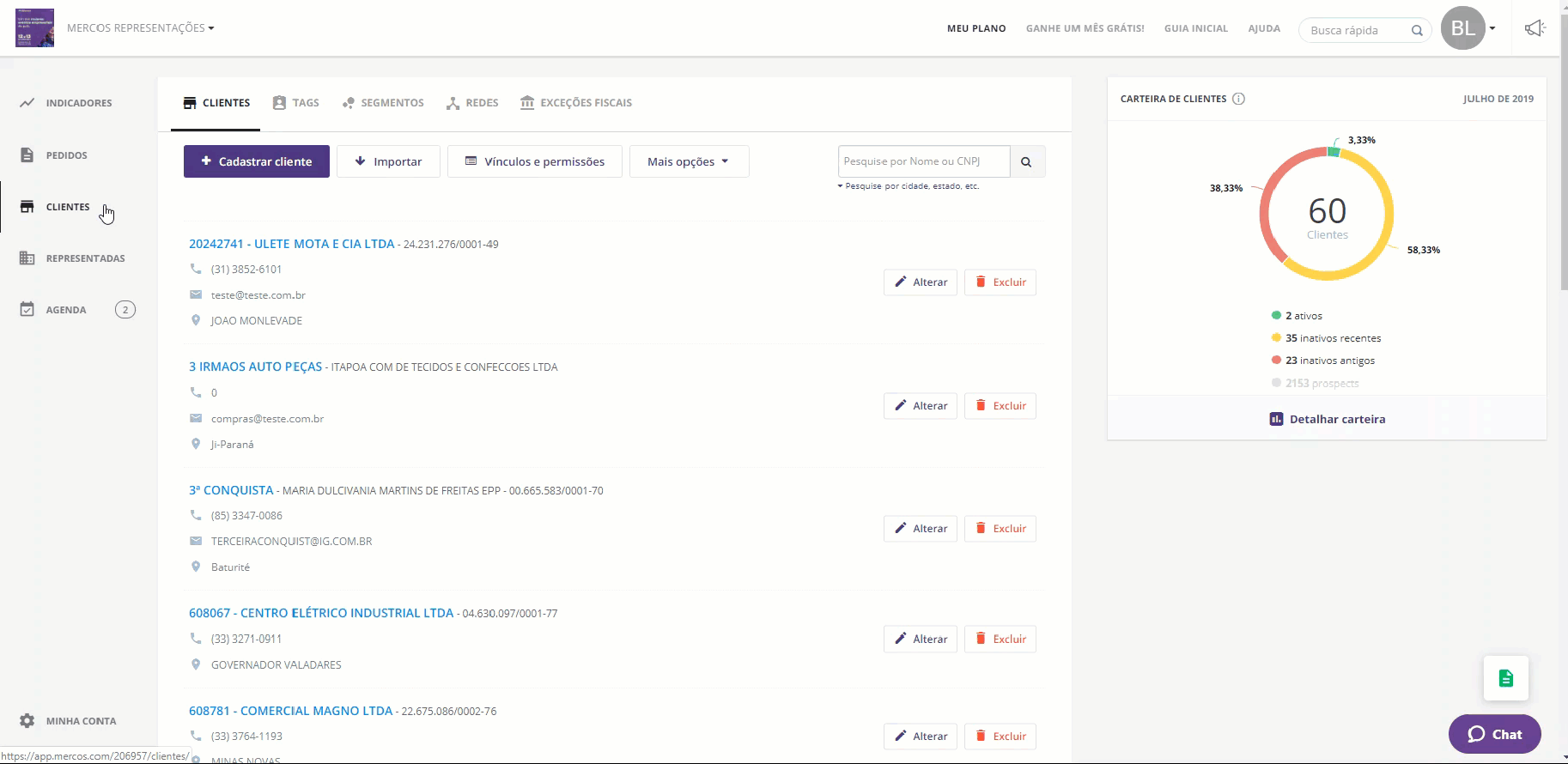Open Representadas in the sidebar
Screen dimensions: 1568x764
pyautogui.click(x=85, y=258)
